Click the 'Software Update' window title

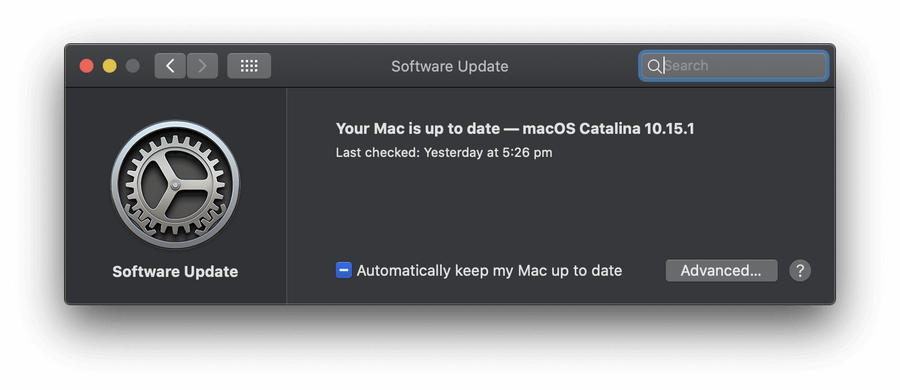(x=450, y=66)
